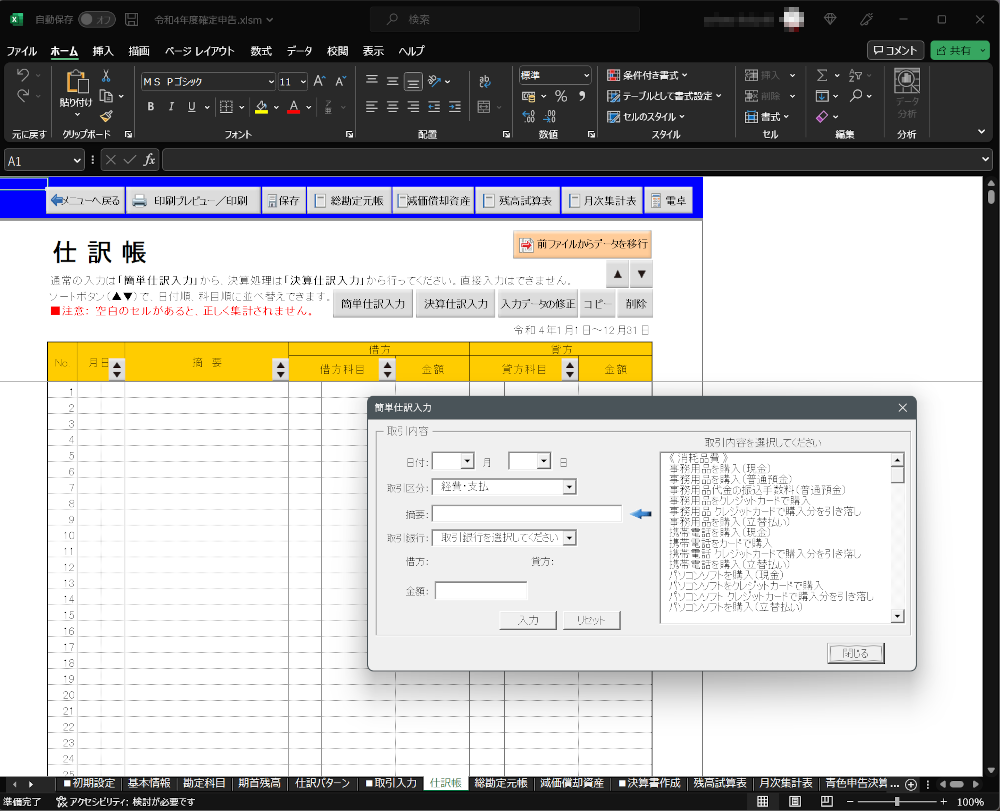Screen dimensions: 1000x811
Task: Open the 勘定科目 sheet tab
Action: 204,783
